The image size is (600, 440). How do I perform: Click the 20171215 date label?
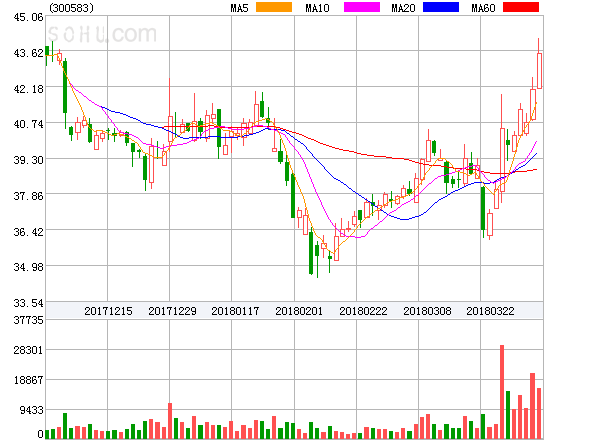click(x=108, y=311)
